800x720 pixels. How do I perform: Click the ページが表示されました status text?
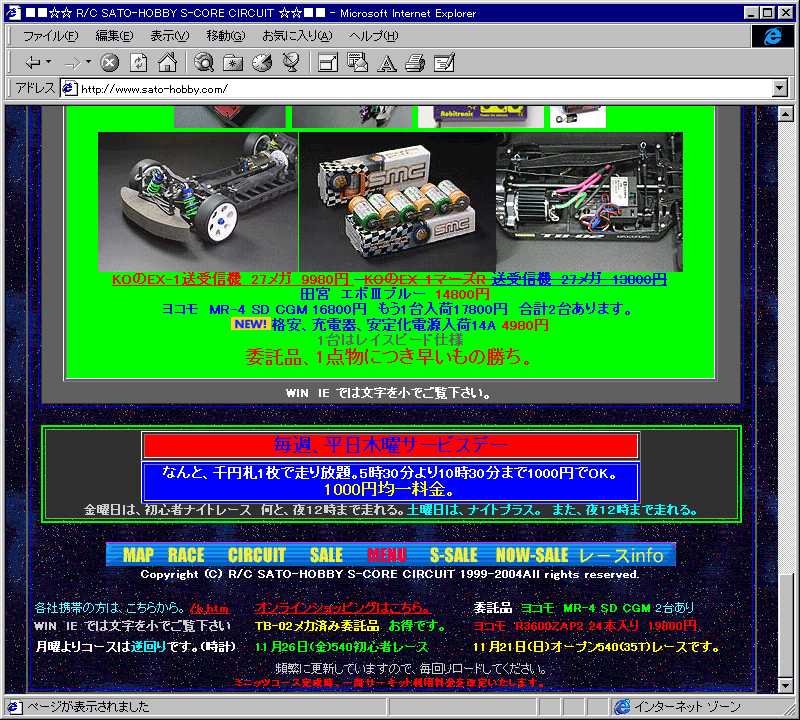[88, 707]
